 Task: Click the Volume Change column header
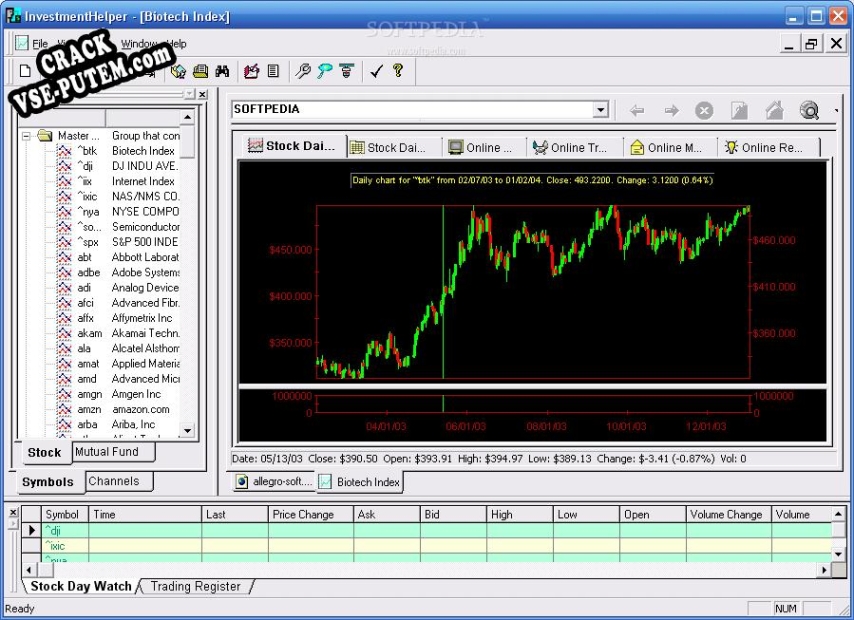click(728, 514)
